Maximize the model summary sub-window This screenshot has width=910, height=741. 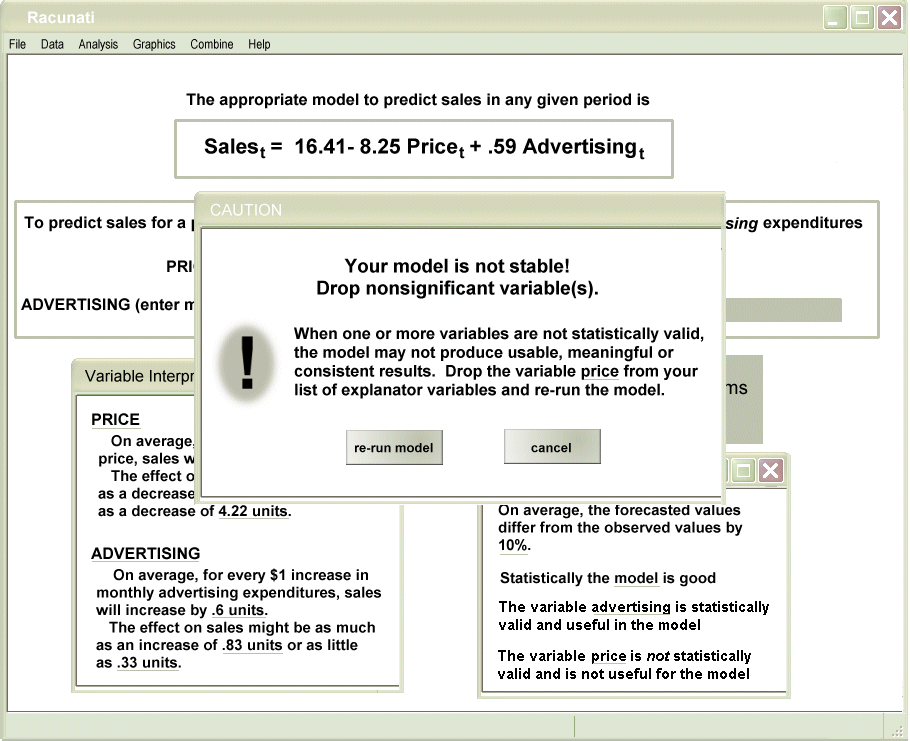[x=744, y=471]
